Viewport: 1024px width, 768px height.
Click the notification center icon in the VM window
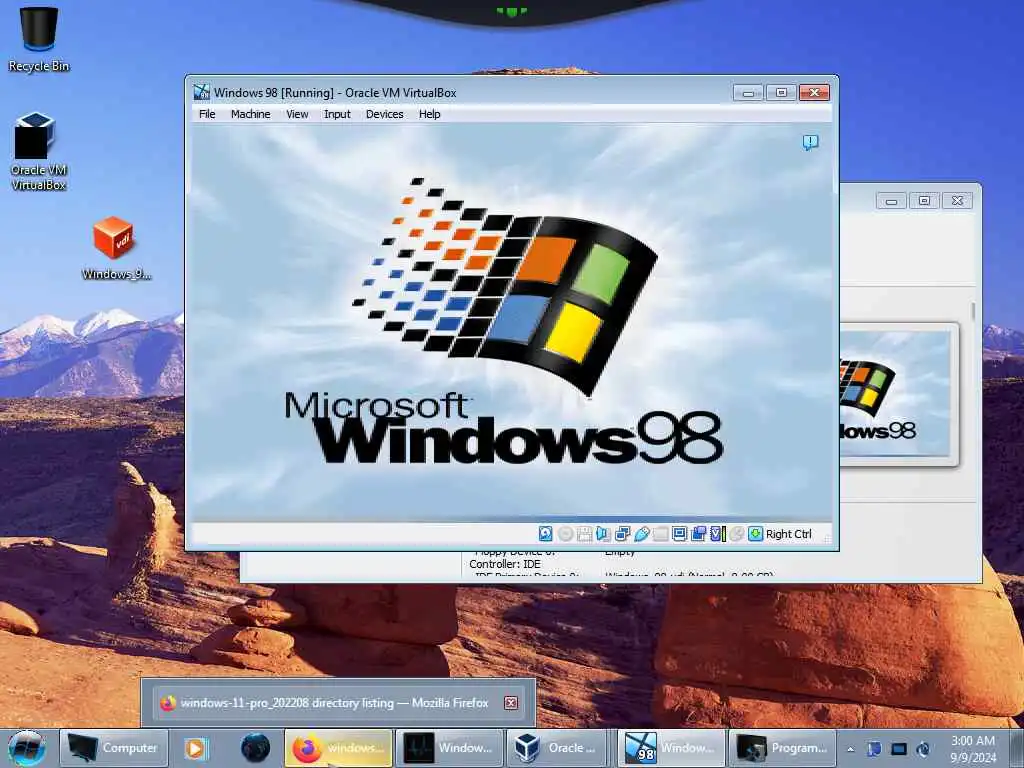click(x=810, y=142)
